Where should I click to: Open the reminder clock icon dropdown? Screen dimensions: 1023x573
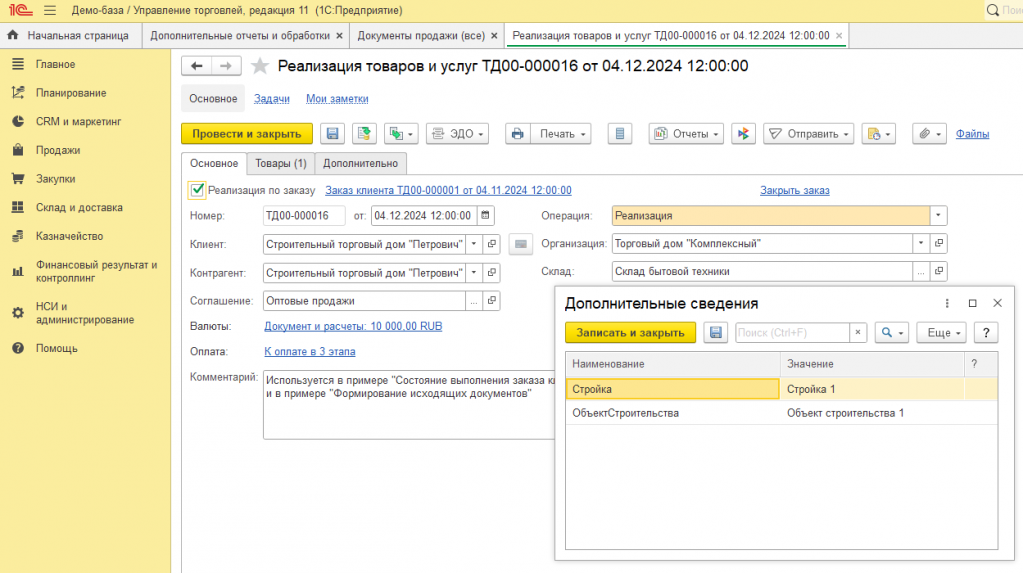pyautogui.click(x=878, y=134)
